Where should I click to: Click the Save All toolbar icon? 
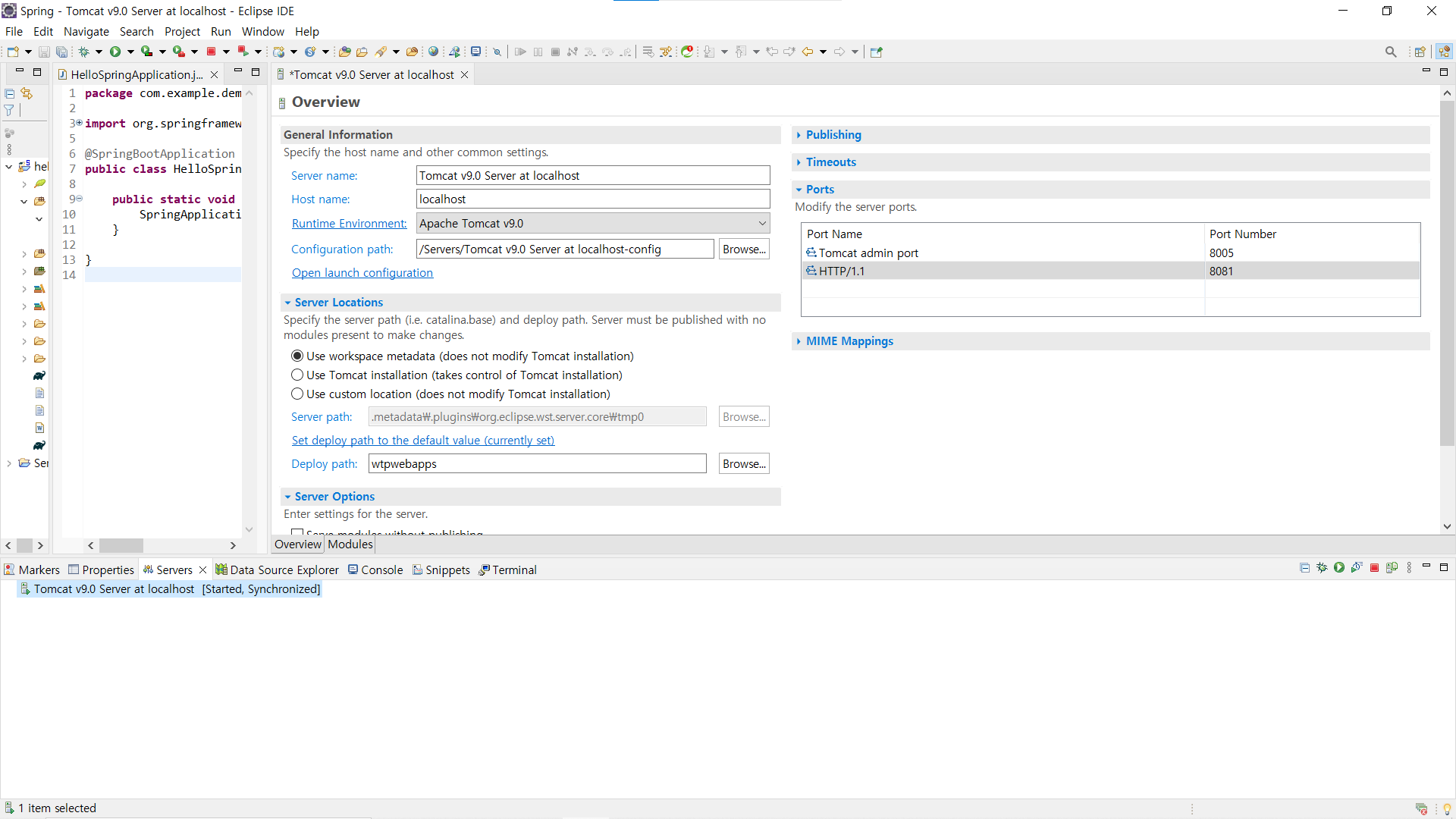[61, 52]
